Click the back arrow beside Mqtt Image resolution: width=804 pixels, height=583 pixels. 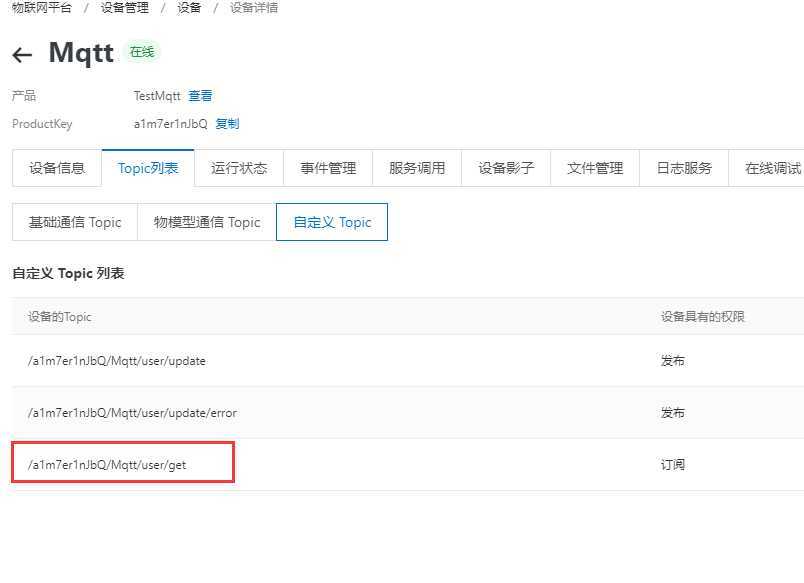(22, 54)
